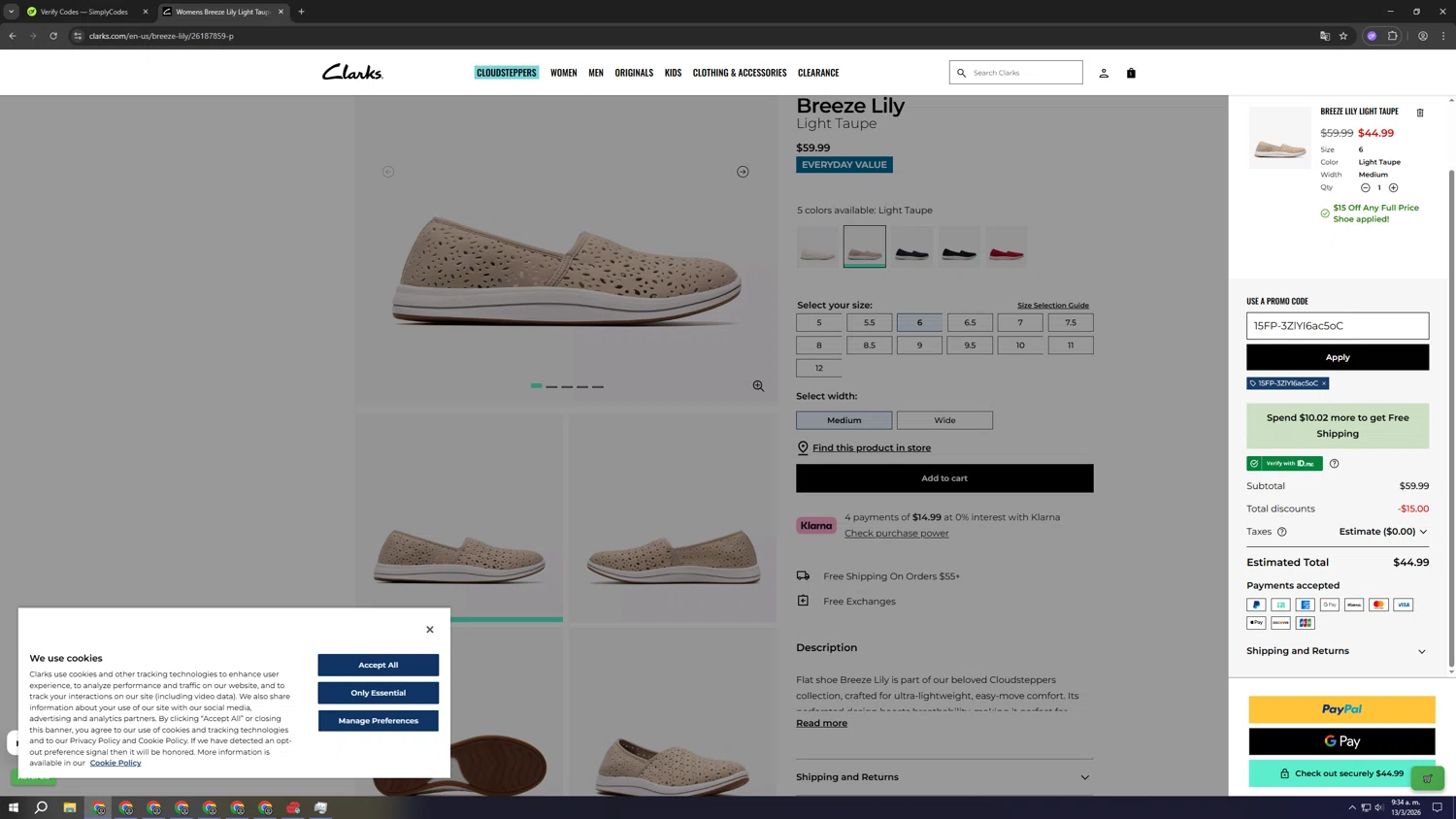This screenshot has width=1456, height=819.
Task: Select size 10
Action: tap(1020, 345)
